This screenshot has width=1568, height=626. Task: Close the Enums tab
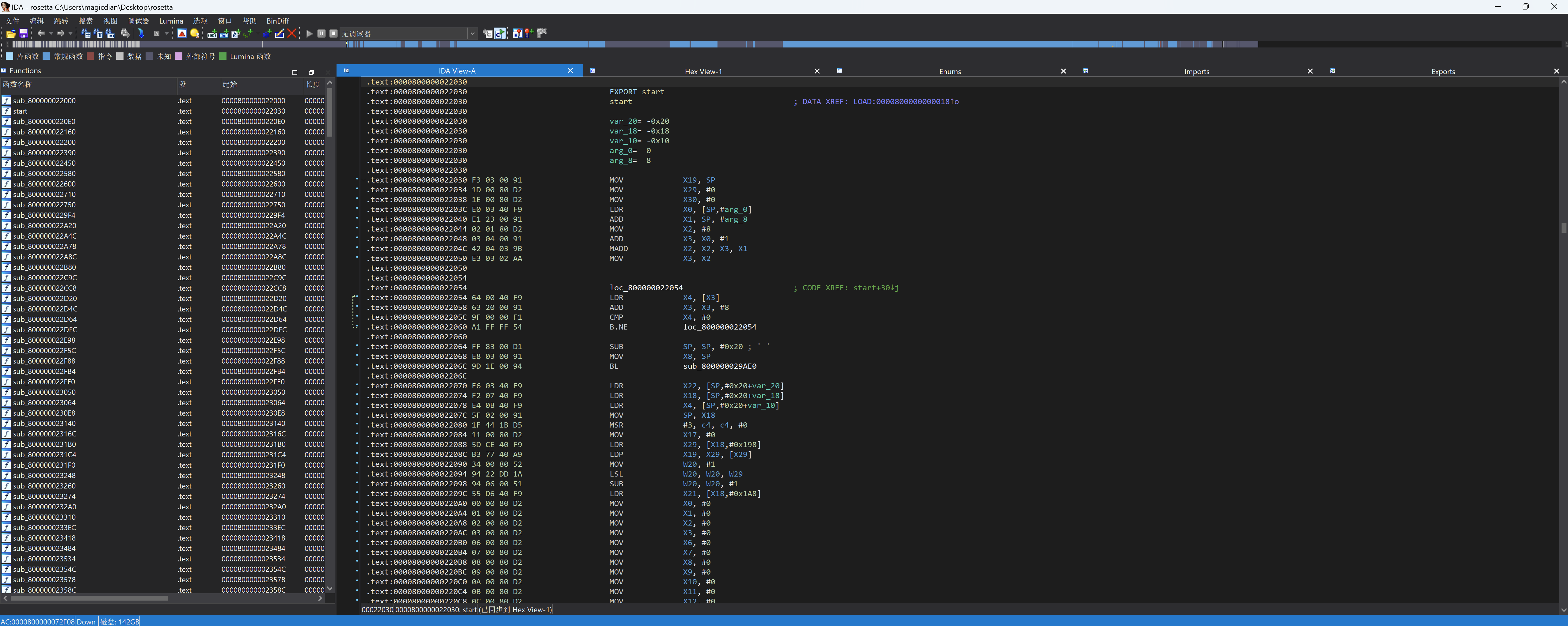click(x=1063, y=71)
